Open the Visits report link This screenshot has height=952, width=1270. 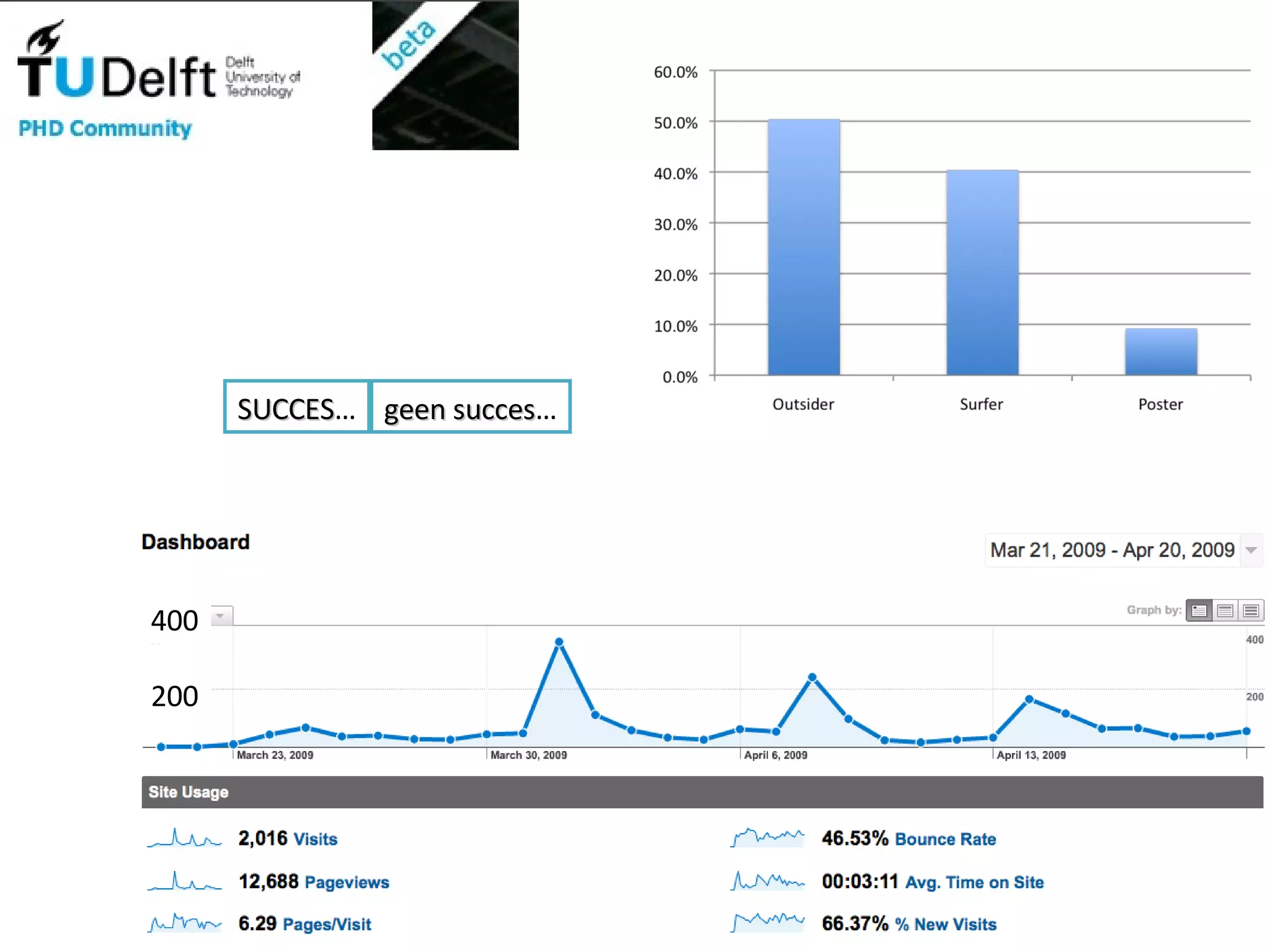315,839
